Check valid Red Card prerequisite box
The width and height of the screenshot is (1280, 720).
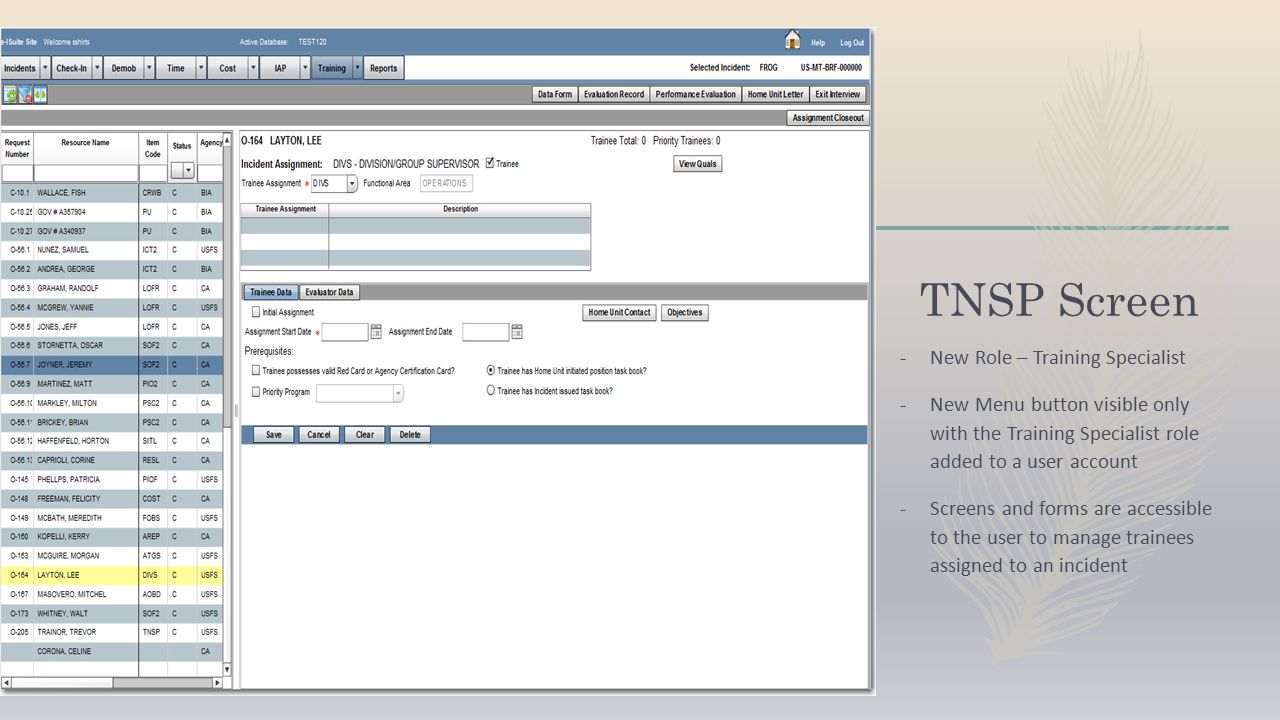(256, 370)
